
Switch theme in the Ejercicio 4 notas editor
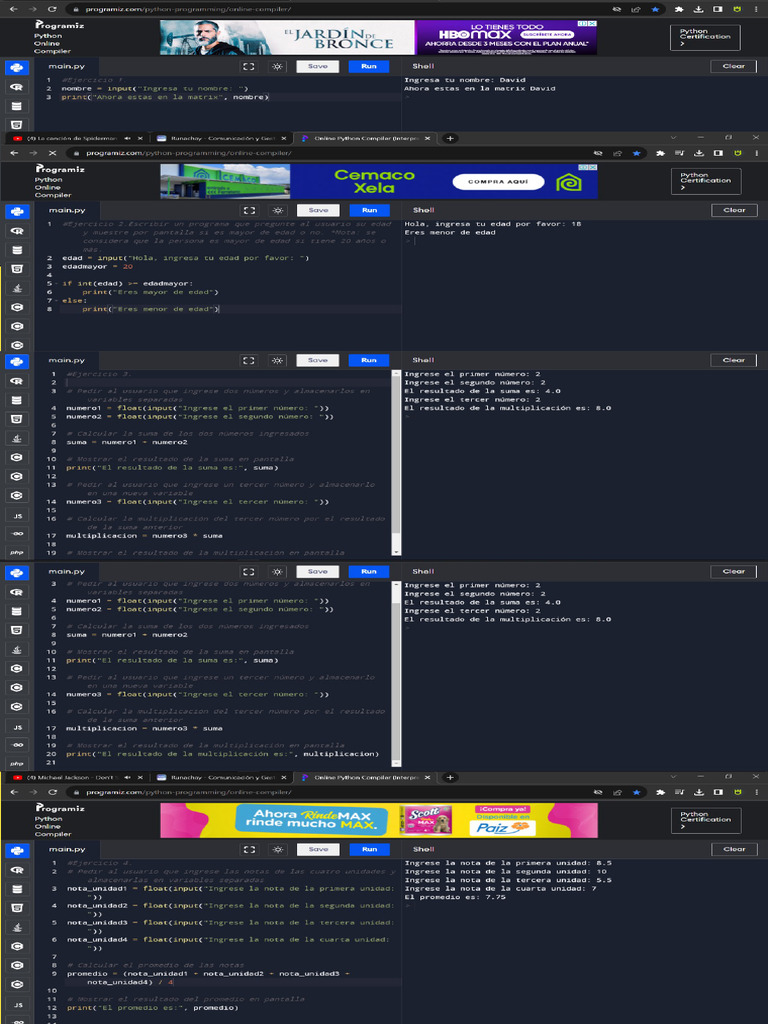pos(277,849)
